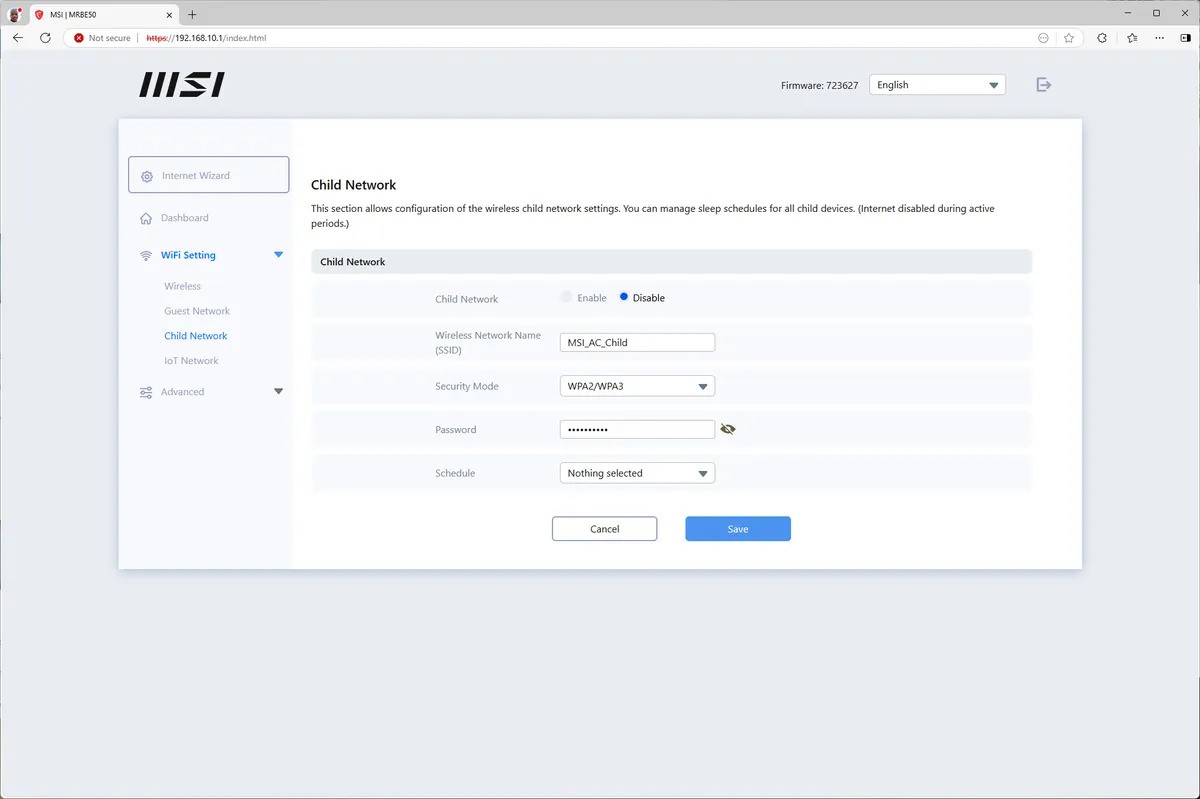Click the browser refresh icon

[x=45, y=38]
